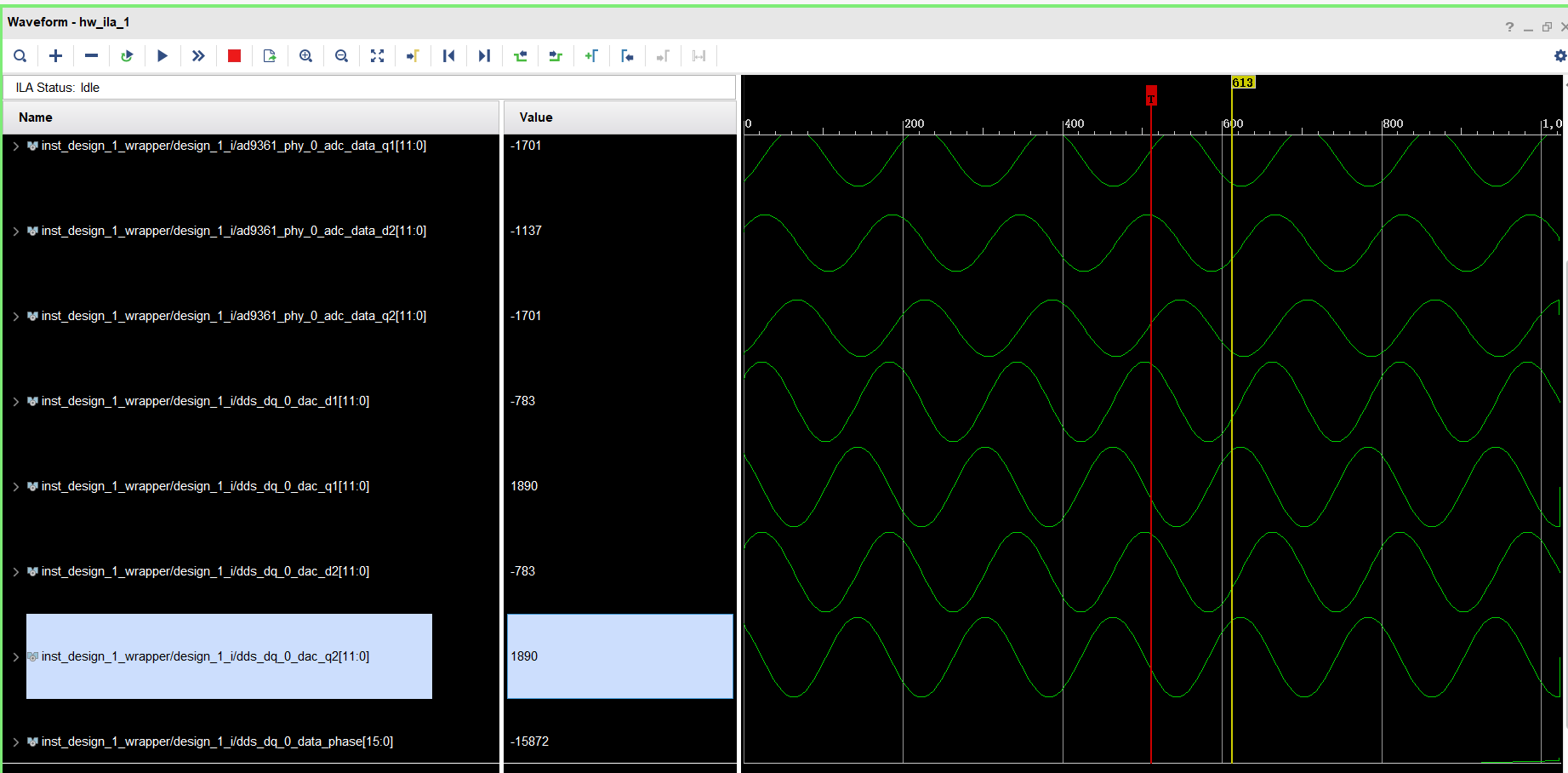Screen dimensions: 1568x773
Task: Go to next signal transition
Action: click(x=556, y=56)
